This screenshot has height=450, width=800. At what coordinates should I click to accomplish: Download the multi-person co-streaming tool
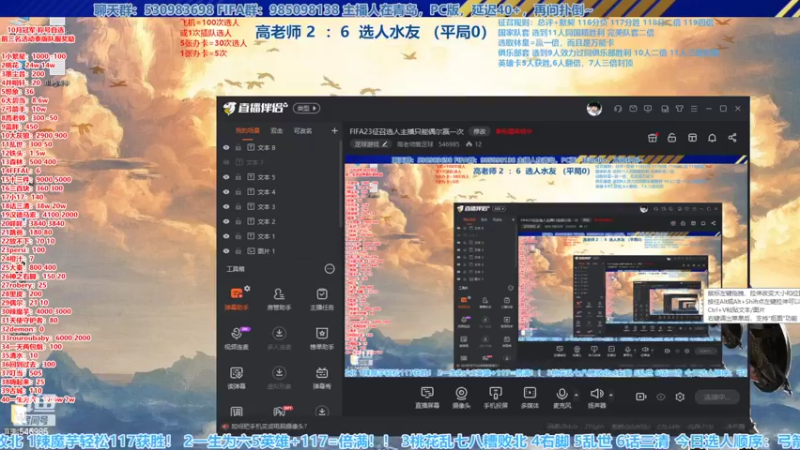click(x=279, y=338)
